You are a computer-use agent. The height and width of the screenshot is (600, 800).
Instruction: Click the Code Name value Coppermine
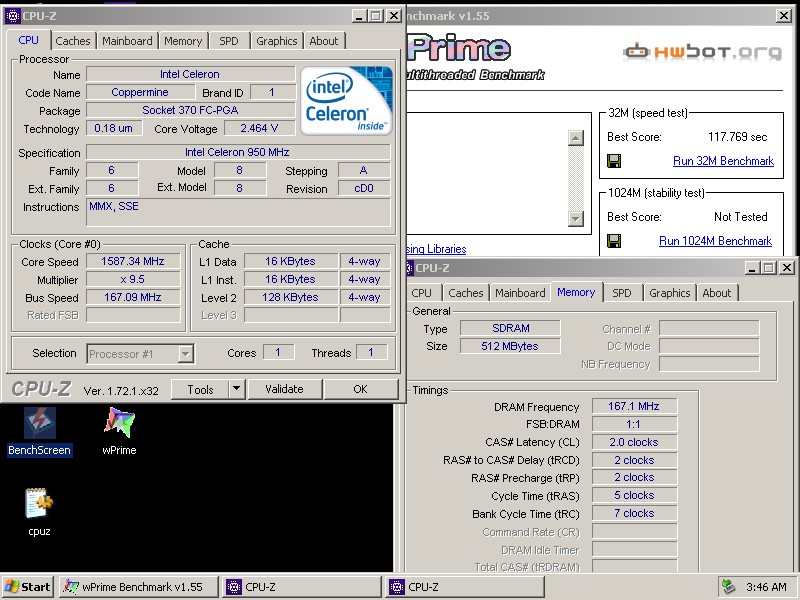(140, 92)
